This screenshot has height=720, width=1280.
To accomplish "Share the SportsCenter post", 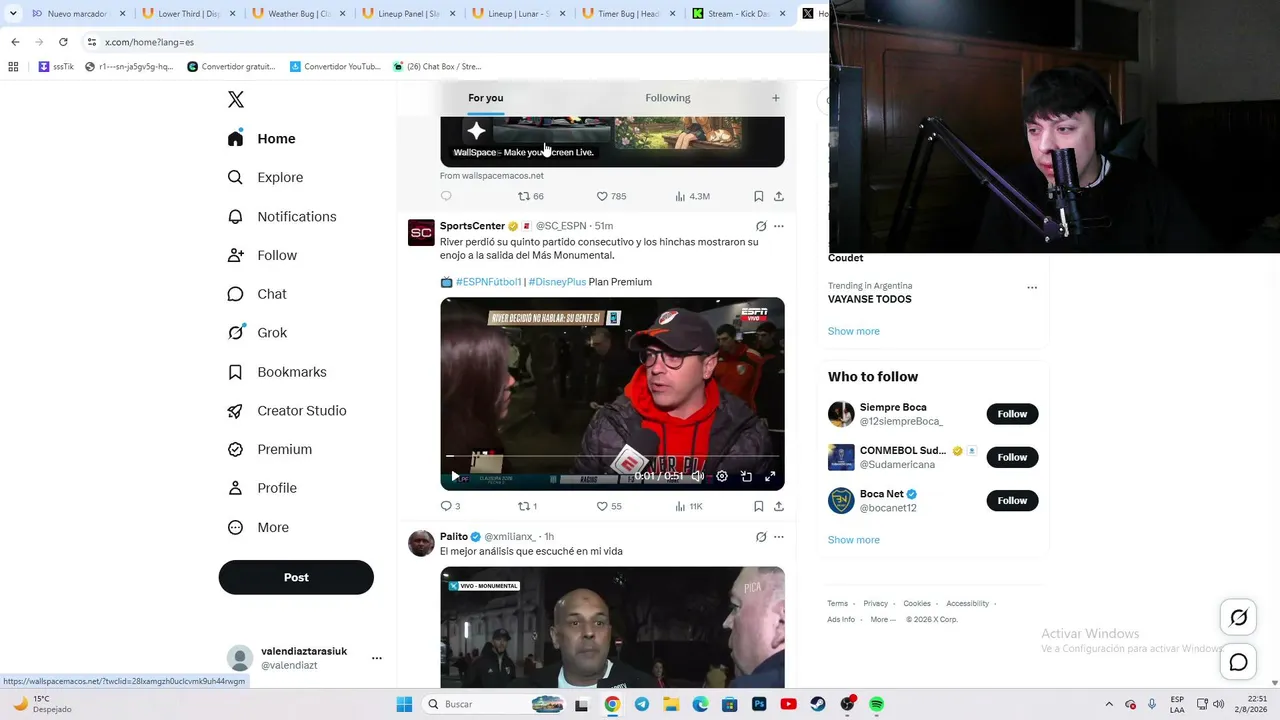I will point(779,506).
